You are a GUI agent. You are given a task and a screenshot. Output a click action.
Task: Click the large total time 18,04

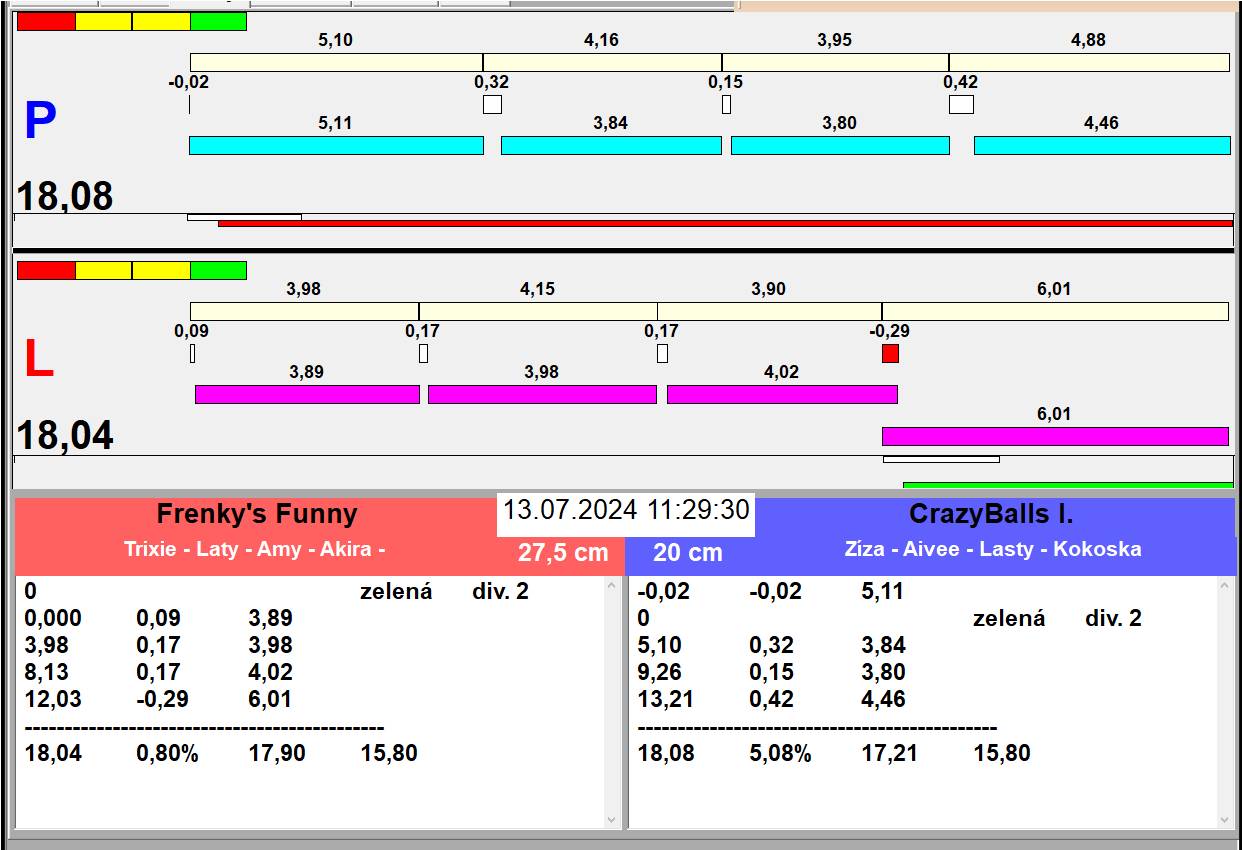[65, 436]
